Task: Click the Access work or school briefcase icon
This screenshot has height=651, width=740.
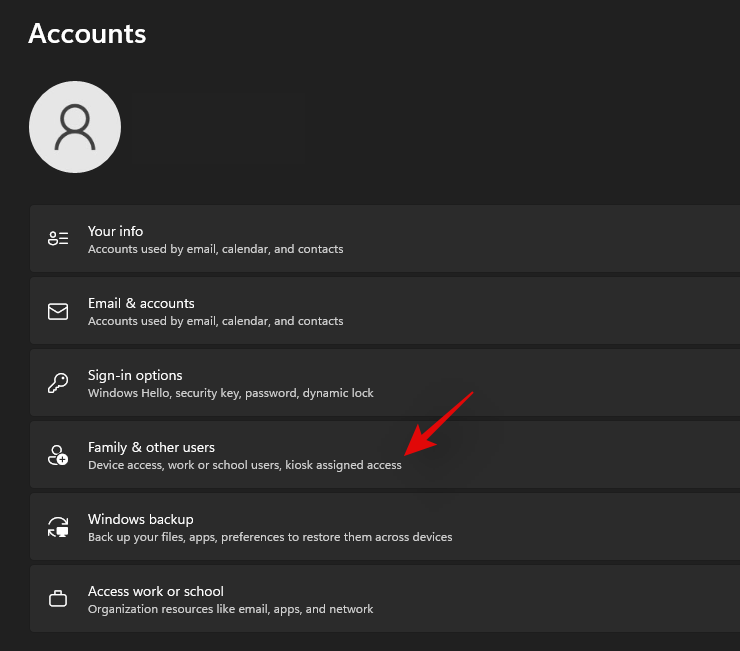Action: (x=58, y=599)
